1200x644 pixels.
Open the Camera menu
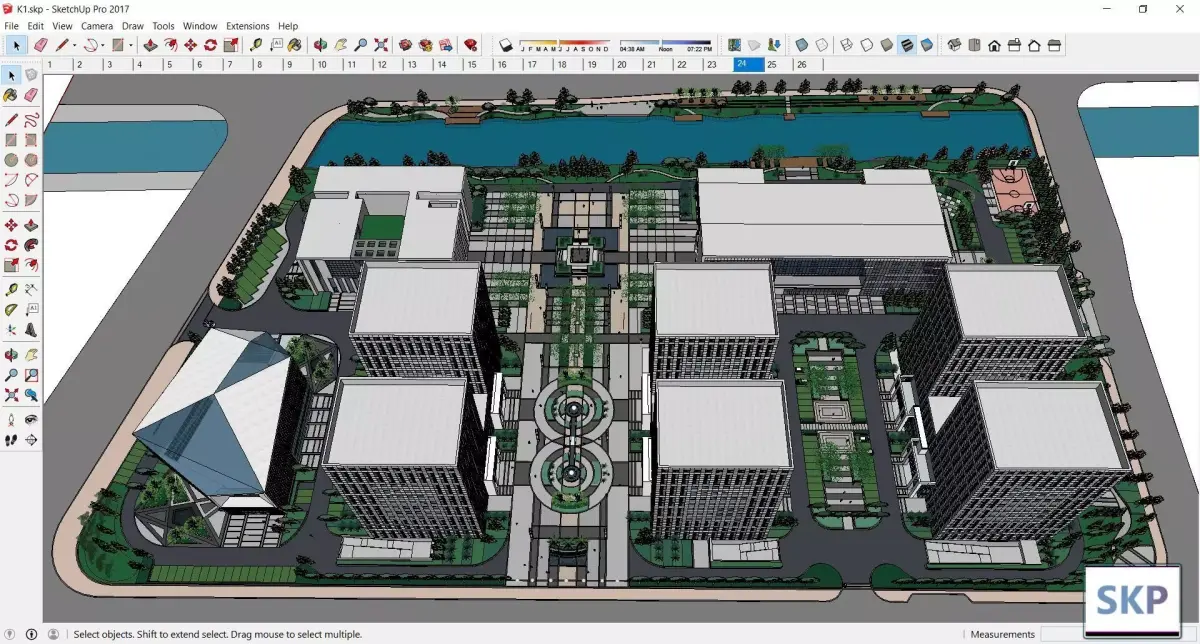(97, 26)
